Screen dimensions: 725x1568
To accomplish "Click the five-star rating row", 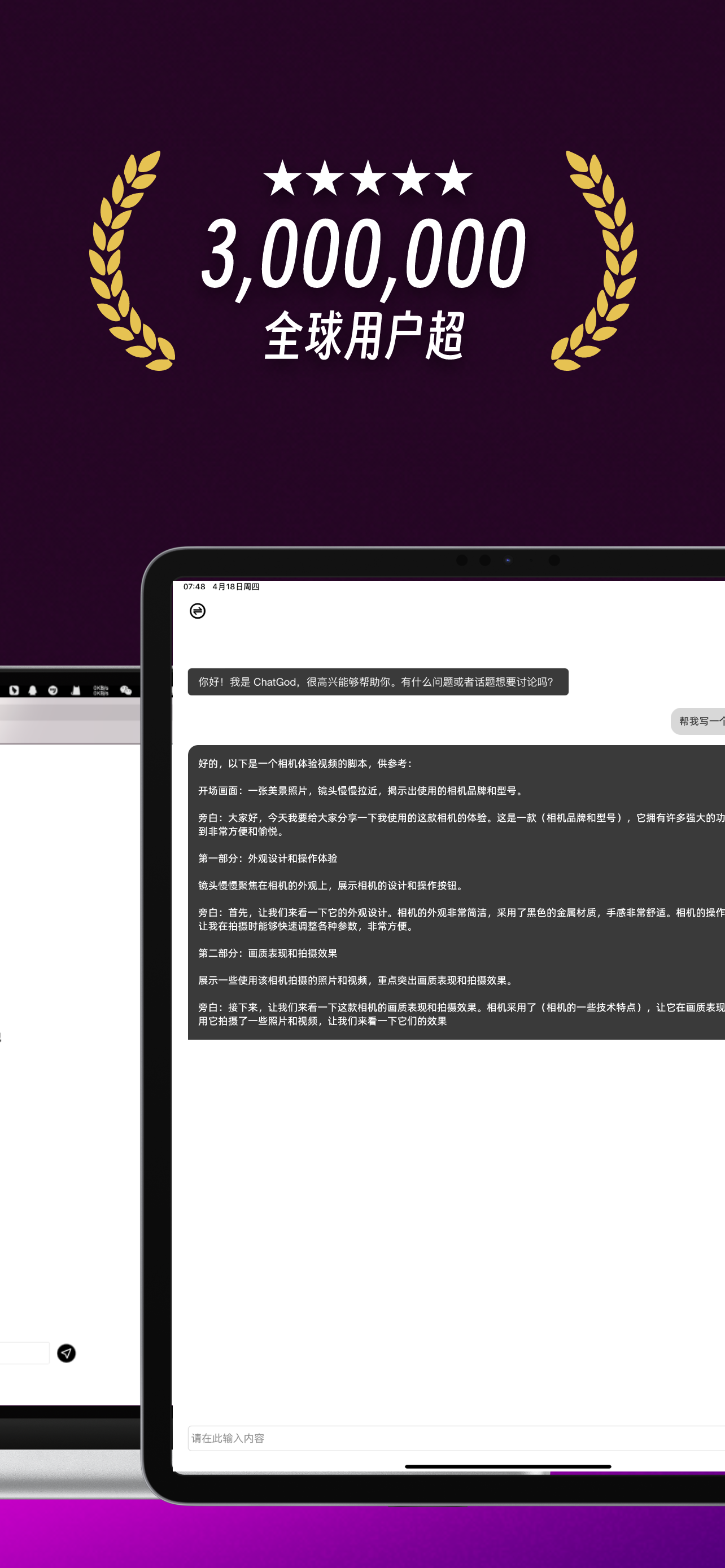I will 368,178.
